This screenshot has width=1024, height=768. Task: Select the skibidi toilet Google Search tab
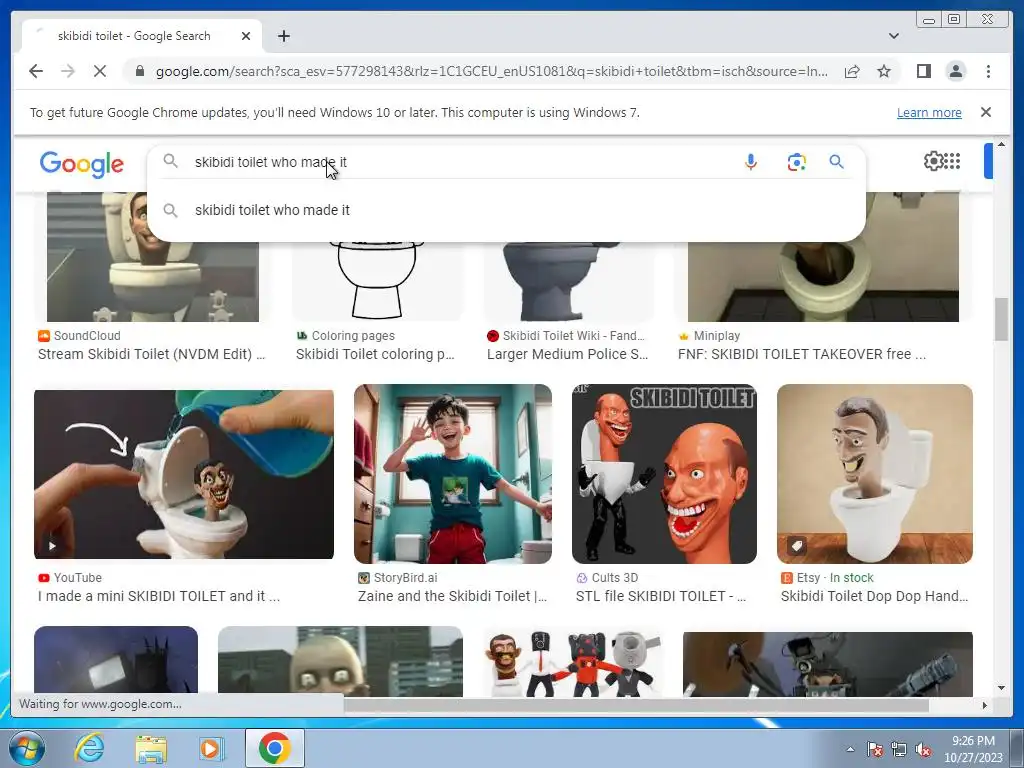pos(141,36)
